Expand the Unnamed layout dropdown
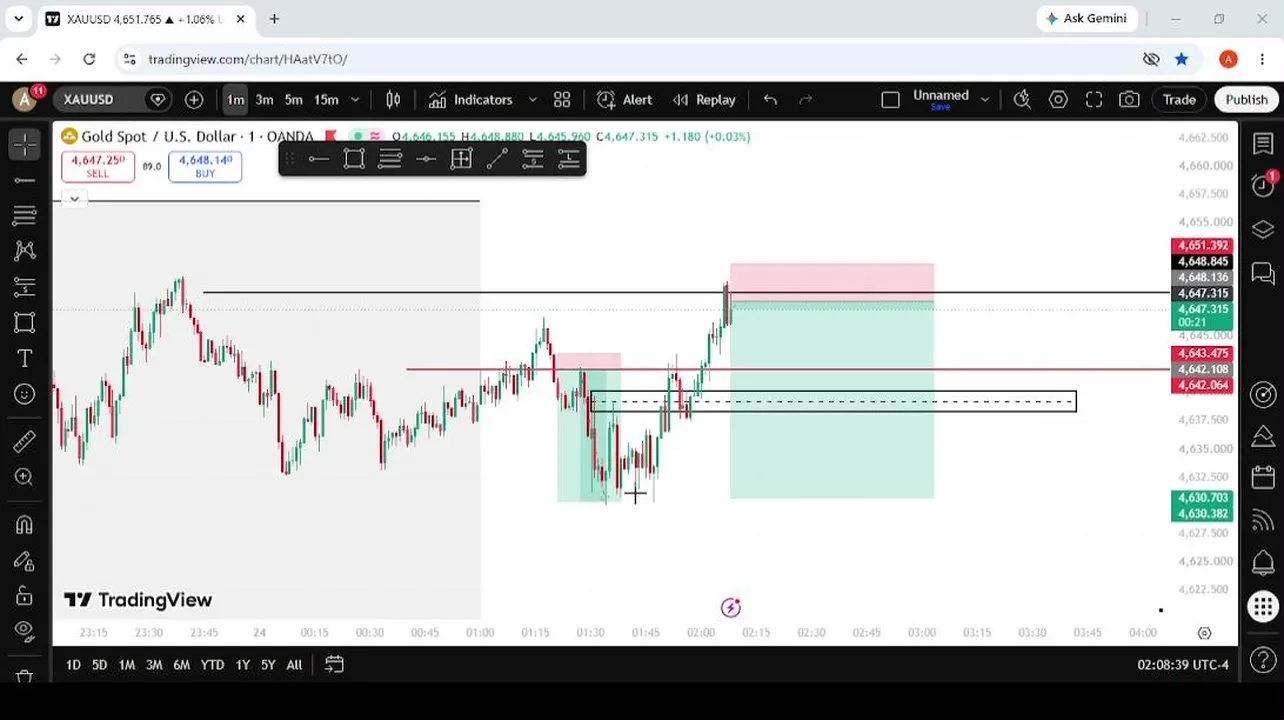The height and width of the screenshot is (720, 1284). tap(984, 99)
